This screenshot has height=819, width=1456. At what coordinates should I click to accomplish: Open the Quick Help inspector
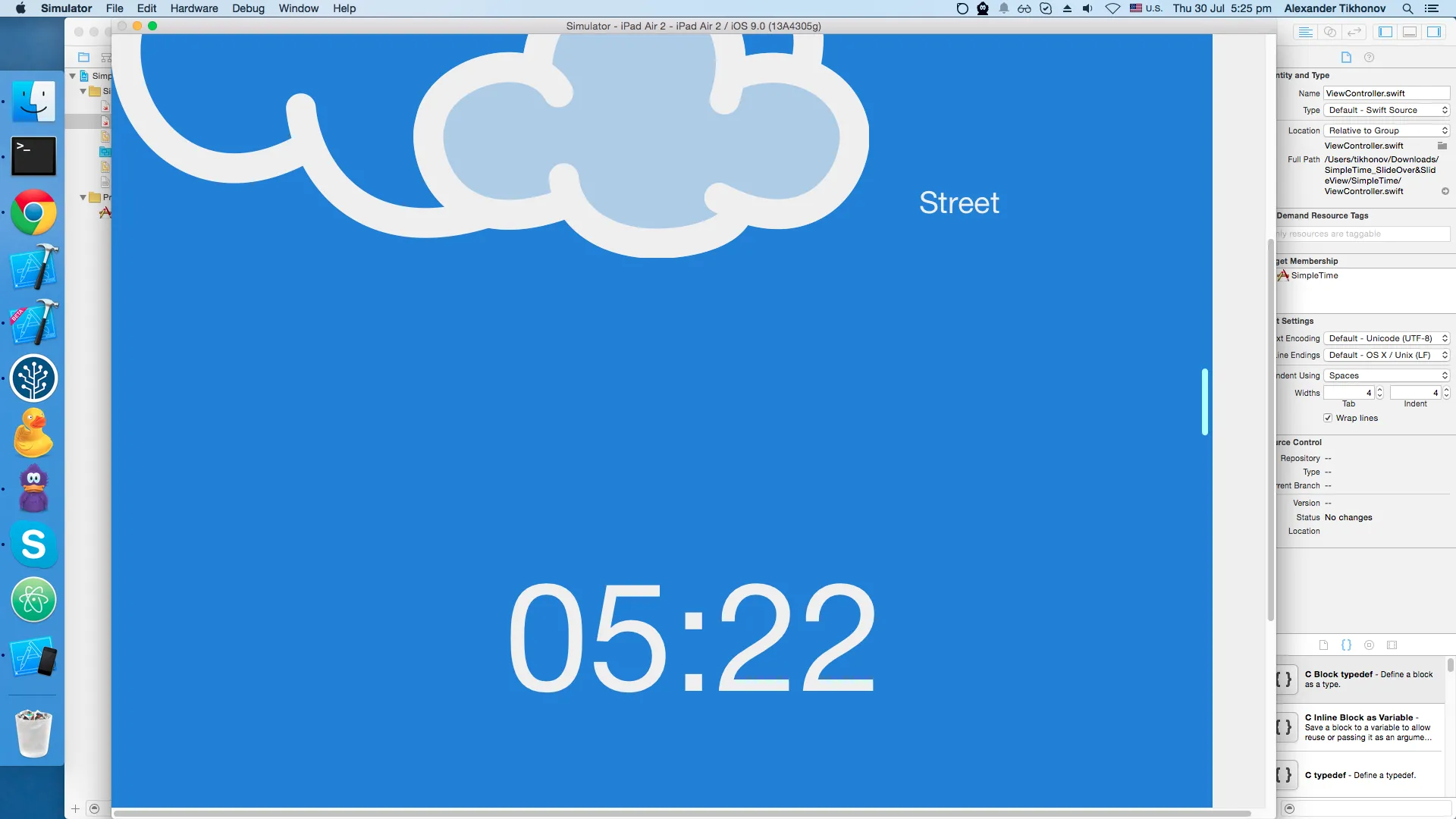coord(1369,58)
